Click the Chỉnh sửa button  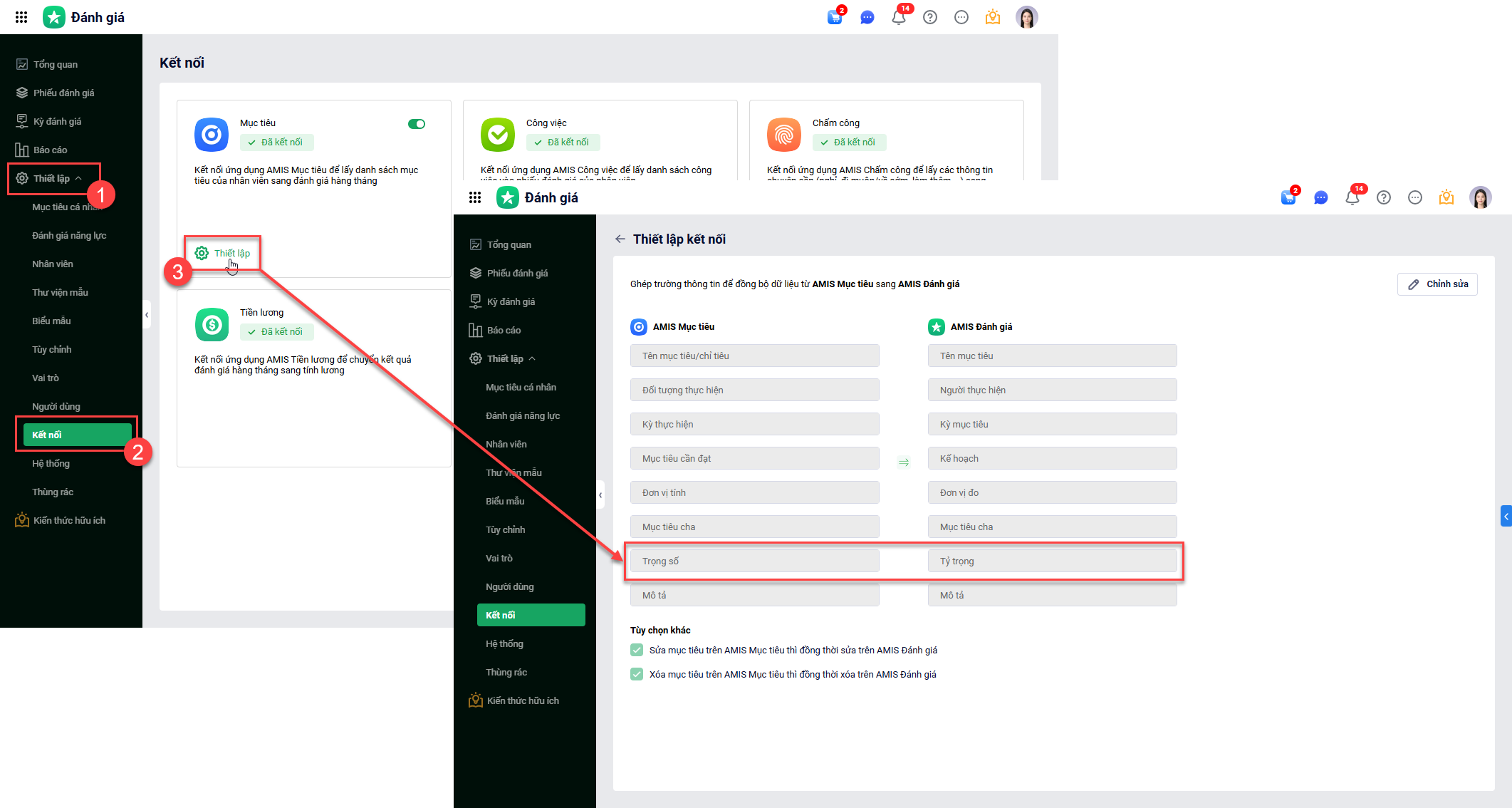pos(1437,284)
